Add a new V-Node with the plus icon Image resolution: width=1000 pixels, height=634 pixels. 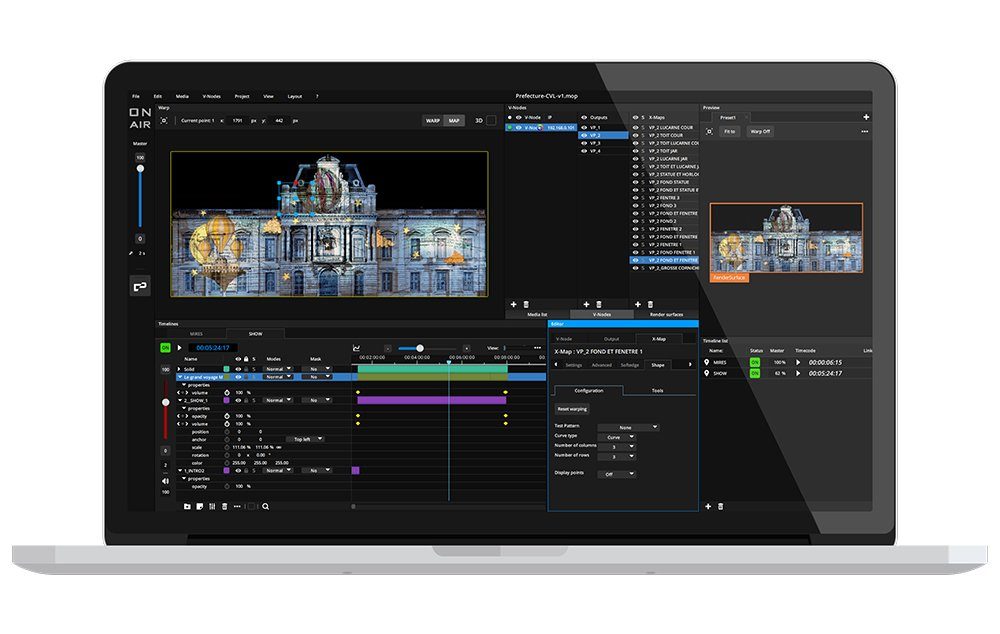pyautogui.click(x=513, y=304)
